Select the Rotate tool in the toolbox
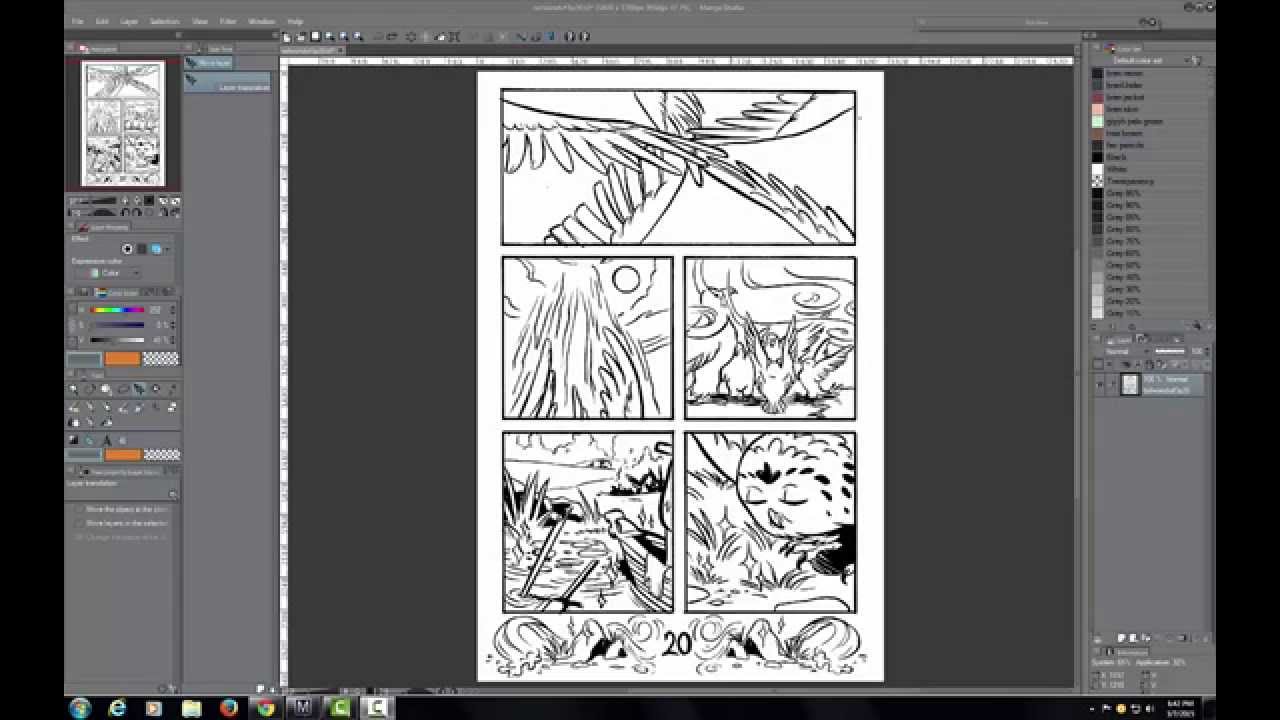Viewport: 1280px width, 720px height. pyautogui.click(x=90, y=389)
